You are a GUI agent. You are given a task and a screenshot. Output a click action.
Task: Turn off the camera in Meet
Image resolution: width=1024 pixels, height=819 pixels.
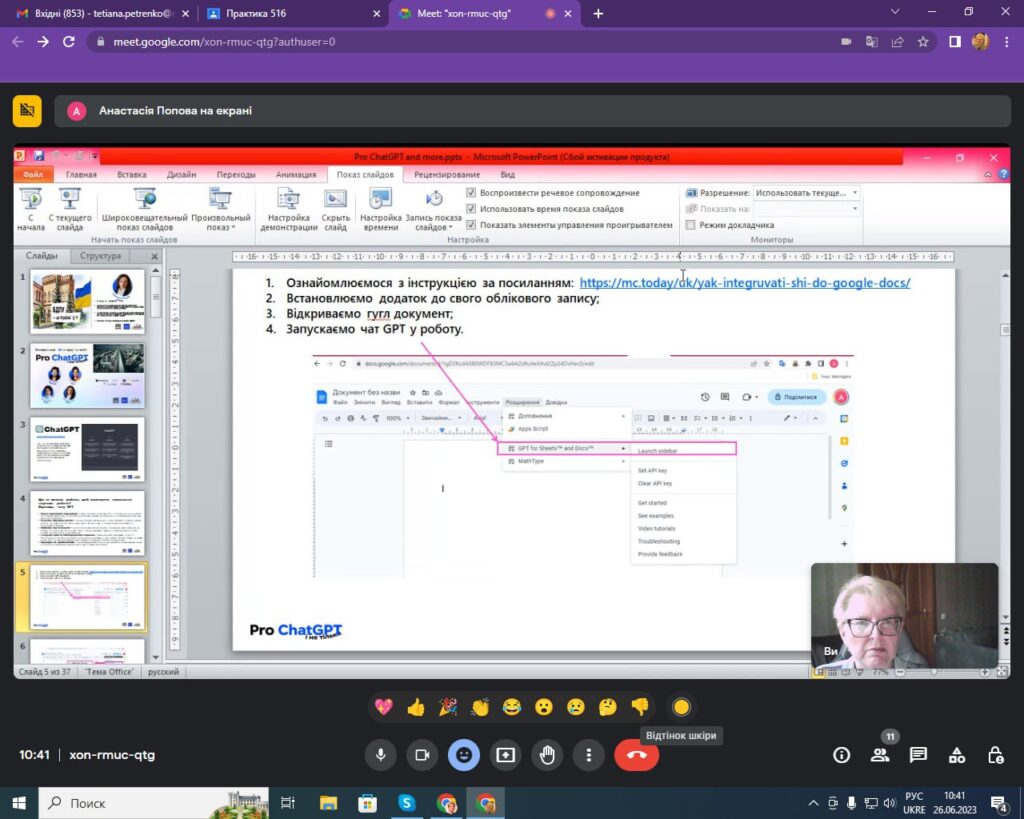(x=422, y=755)
